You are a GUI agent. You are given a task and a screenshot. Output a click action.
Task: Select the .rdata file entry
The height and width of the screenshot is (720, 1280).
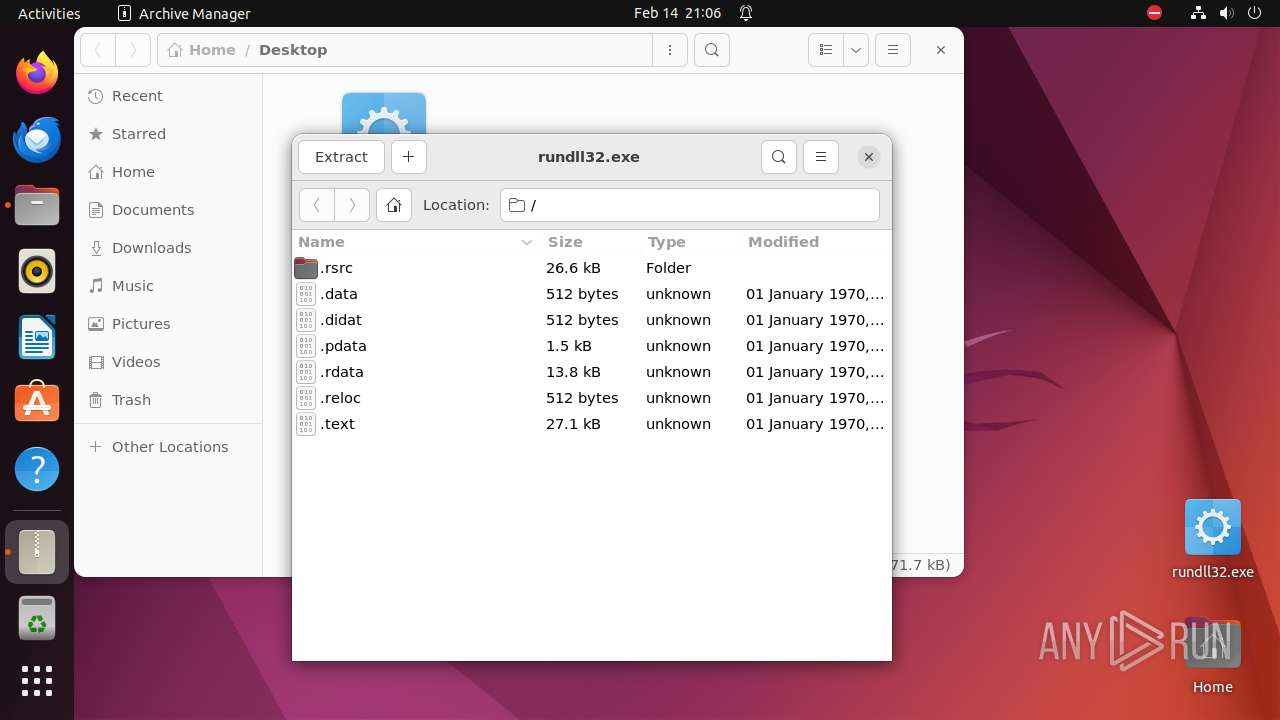pyautogui.click(x=591, y=372)
